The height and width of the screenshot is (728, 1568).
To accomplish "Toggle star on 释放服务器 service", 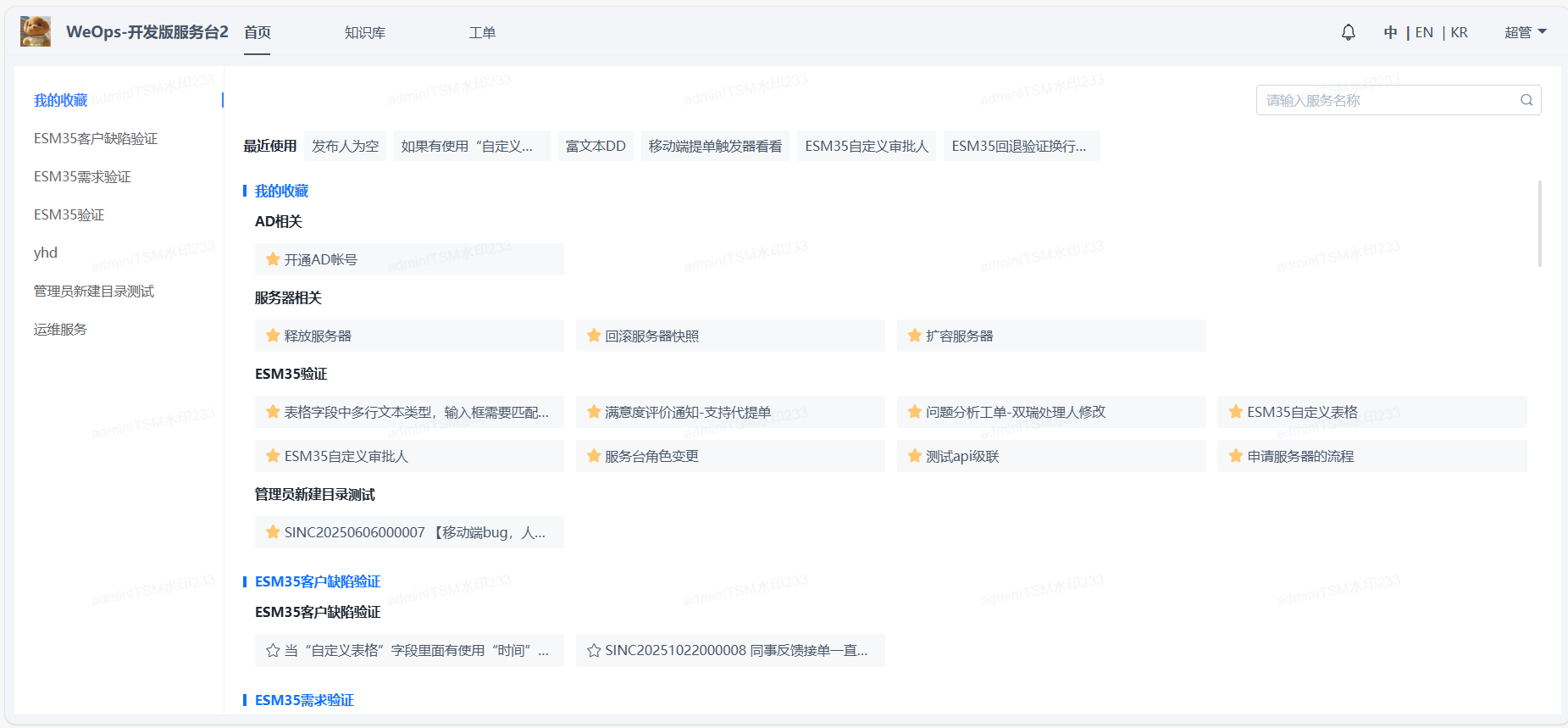I will [x=273, y=336].
